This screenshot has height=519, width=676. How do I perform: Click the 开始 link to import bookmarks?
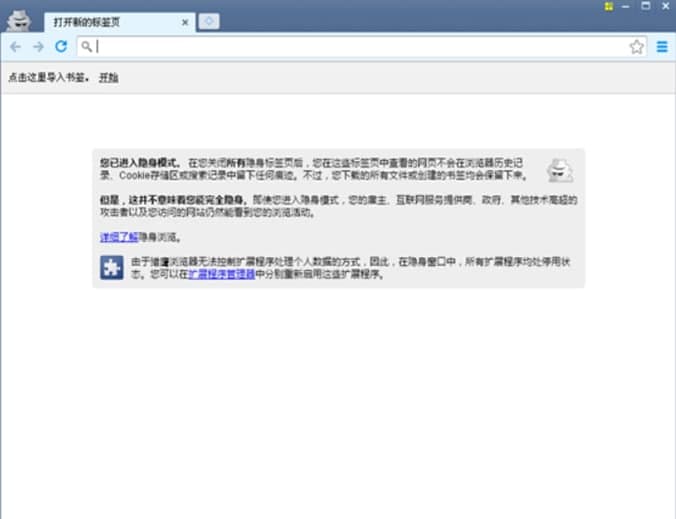tap(109, 78)
